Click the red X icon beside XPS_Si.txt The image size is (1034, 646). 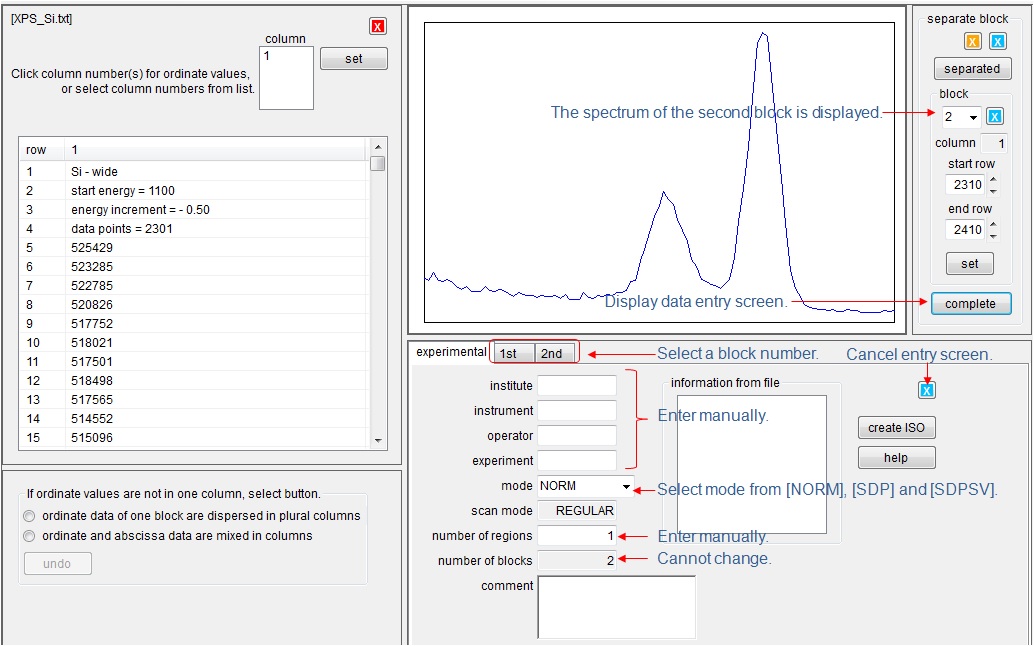coord(378,26)
